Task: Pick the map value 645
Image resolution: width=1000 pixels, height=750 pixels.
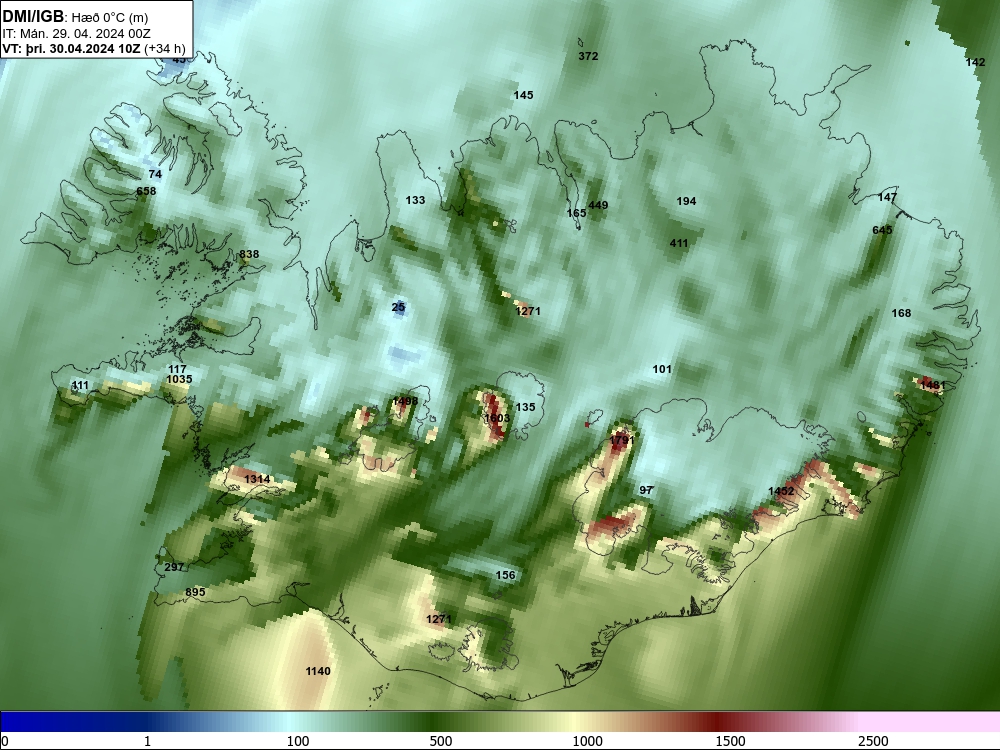Action: tap(882, 230)
